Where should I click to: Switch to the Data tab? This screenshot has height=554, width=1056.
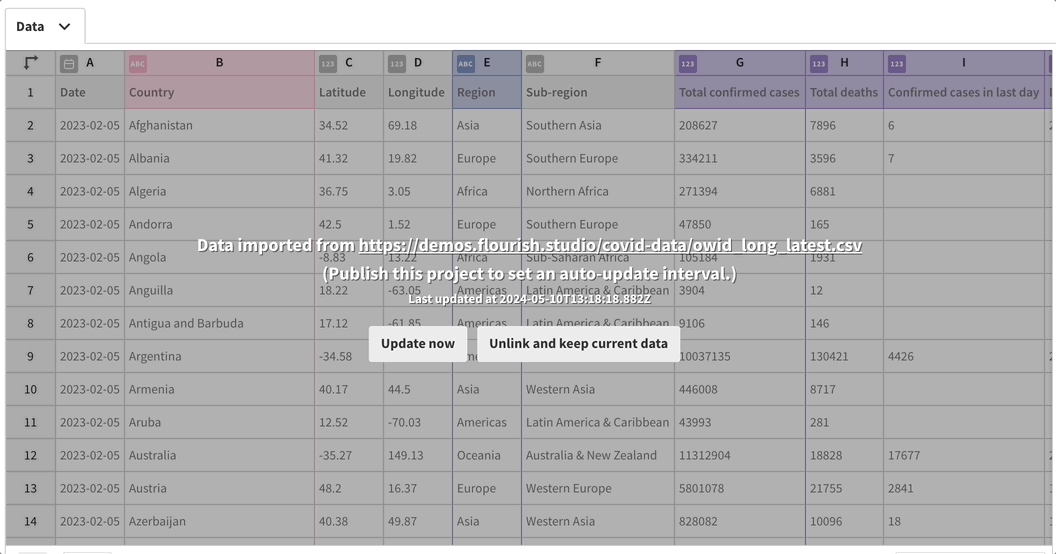pos(31,27)
